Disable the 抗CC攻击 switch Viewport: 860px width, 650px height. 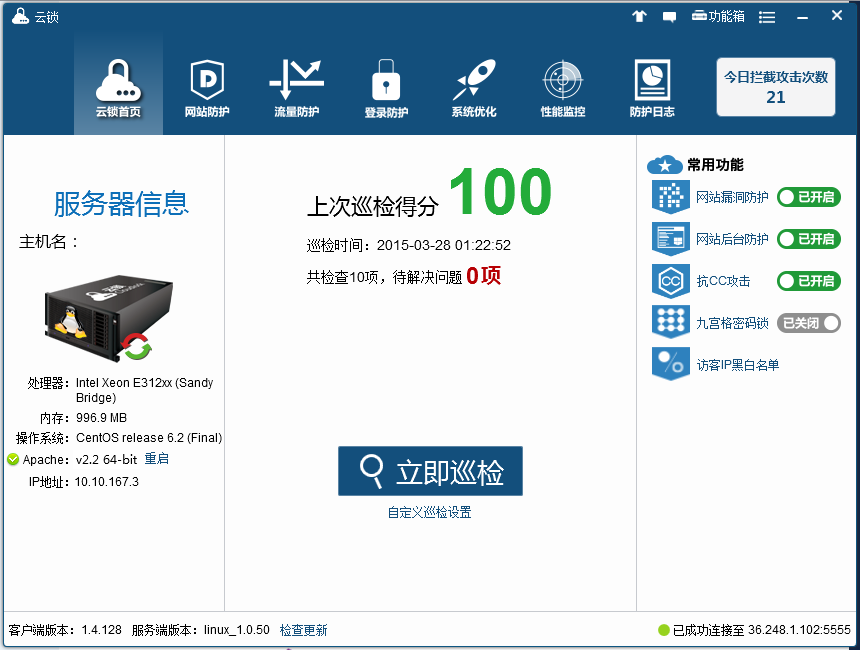coord(808,281)
